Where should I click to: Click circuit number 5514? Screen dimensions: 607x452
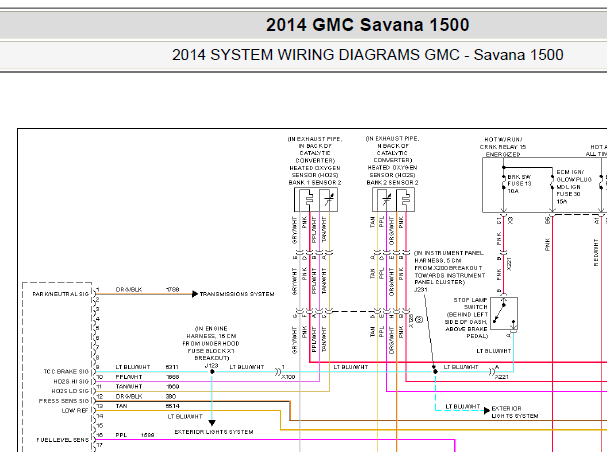pyautogui.click(x=172, y=406)
